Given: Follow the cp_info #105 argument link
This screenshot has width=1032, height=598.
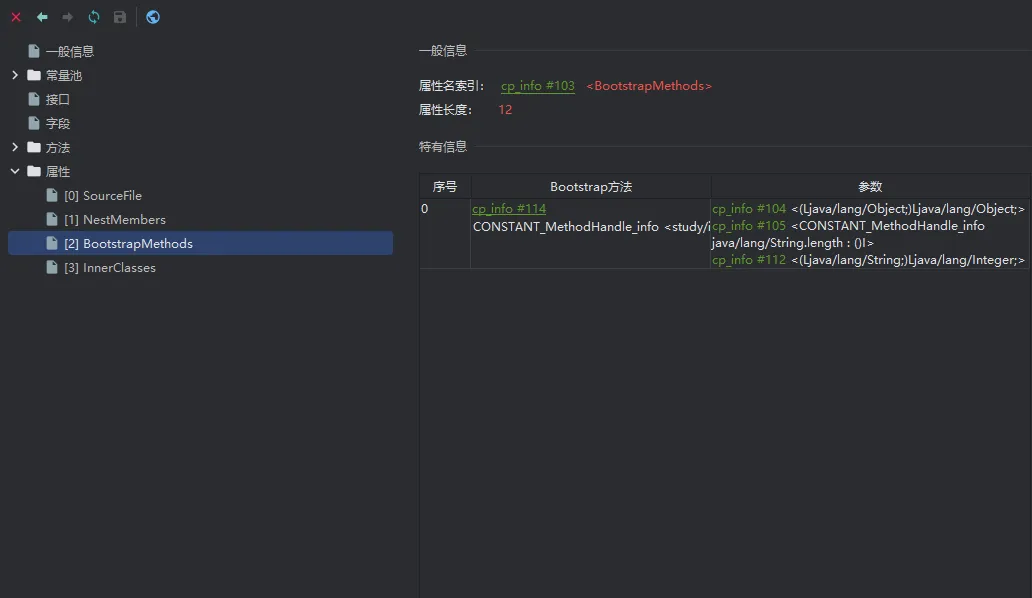Looking at the screenshot, I should point(748,226).
